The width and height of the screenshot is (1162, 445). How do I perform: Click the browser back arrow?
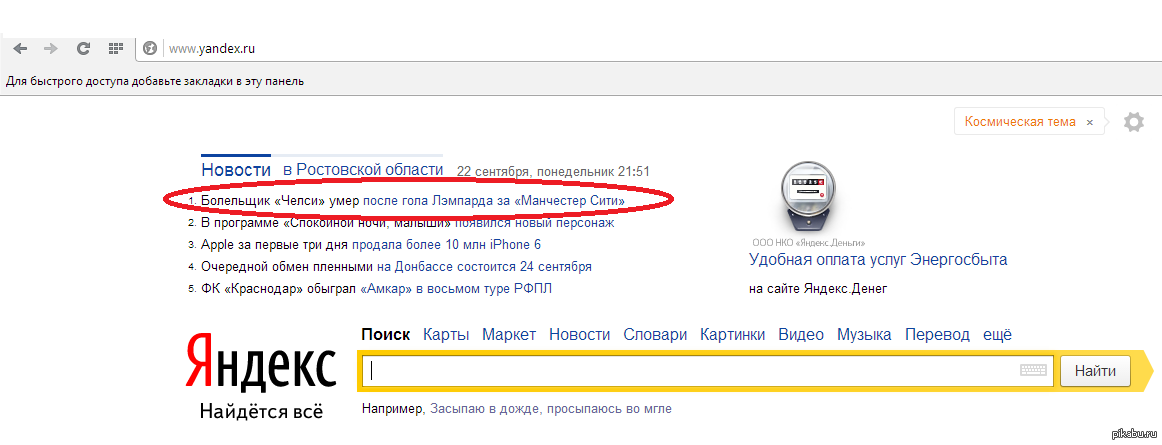click(x=20, y=48)
